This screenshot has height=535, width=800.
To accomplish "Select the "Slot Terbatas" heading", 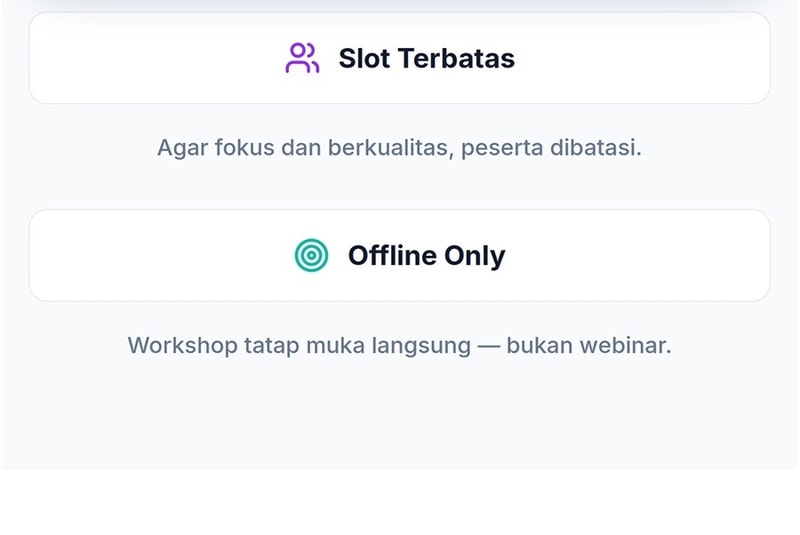I will coord(426,58).
